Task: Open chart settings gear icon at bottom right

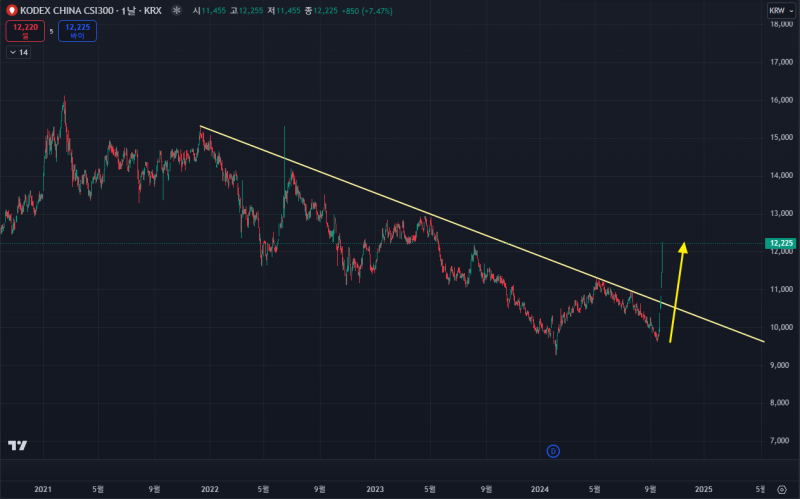Action: [782, 489]
